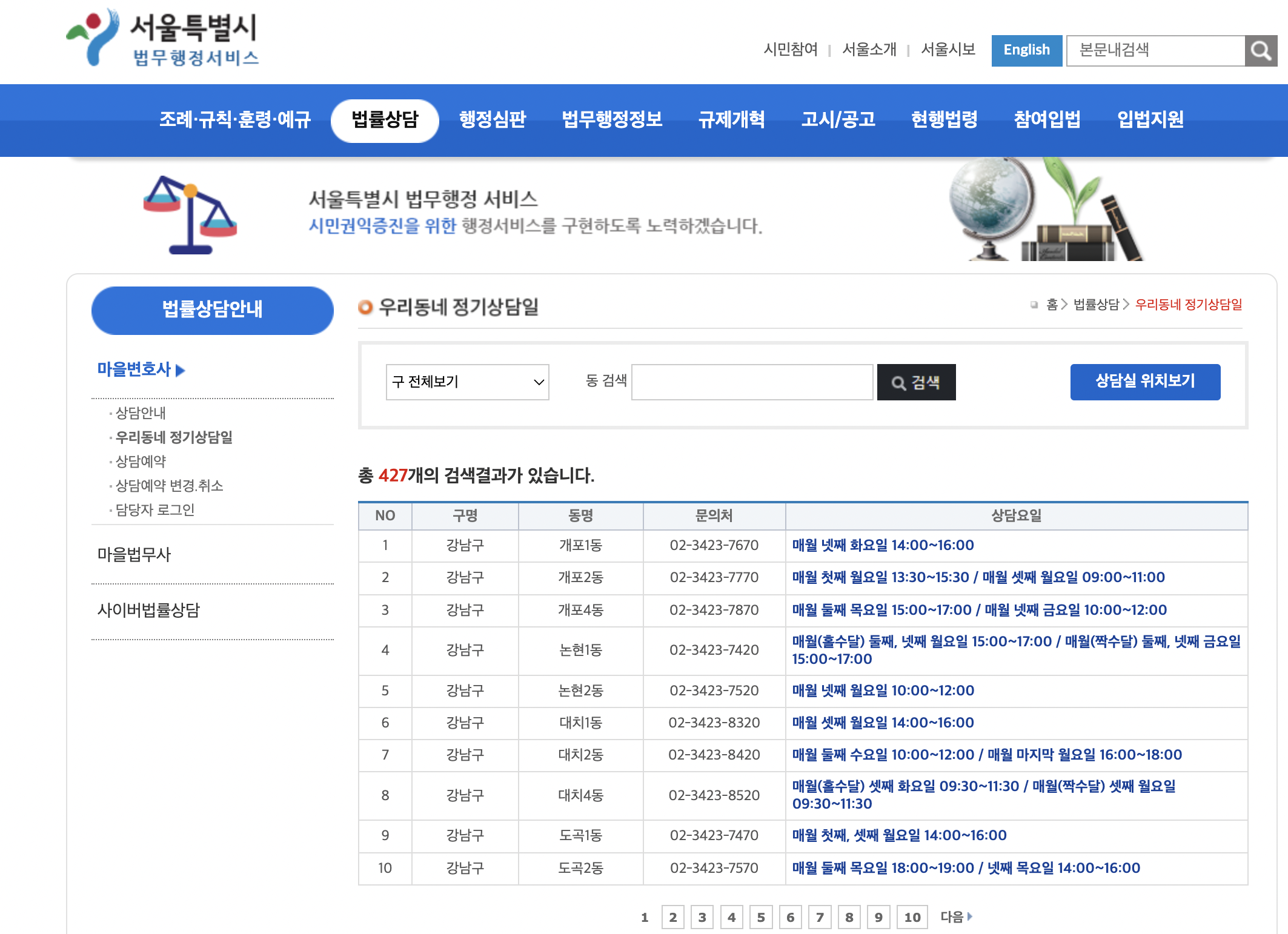Open 규제개혁 menu
Viewport: 1288px width, 934px height.
(732, 119)
